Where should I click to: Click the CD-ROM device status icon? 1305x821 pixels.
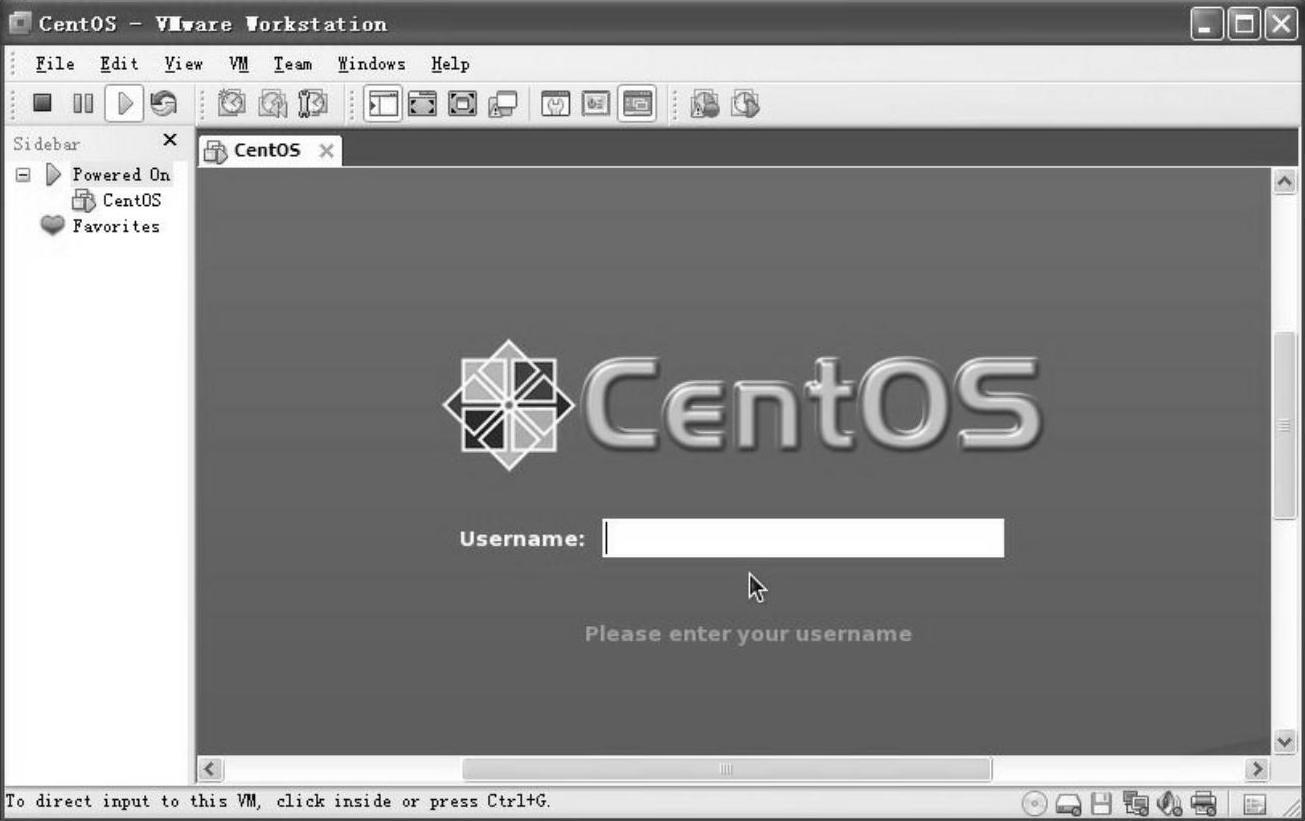(1035, 803)
